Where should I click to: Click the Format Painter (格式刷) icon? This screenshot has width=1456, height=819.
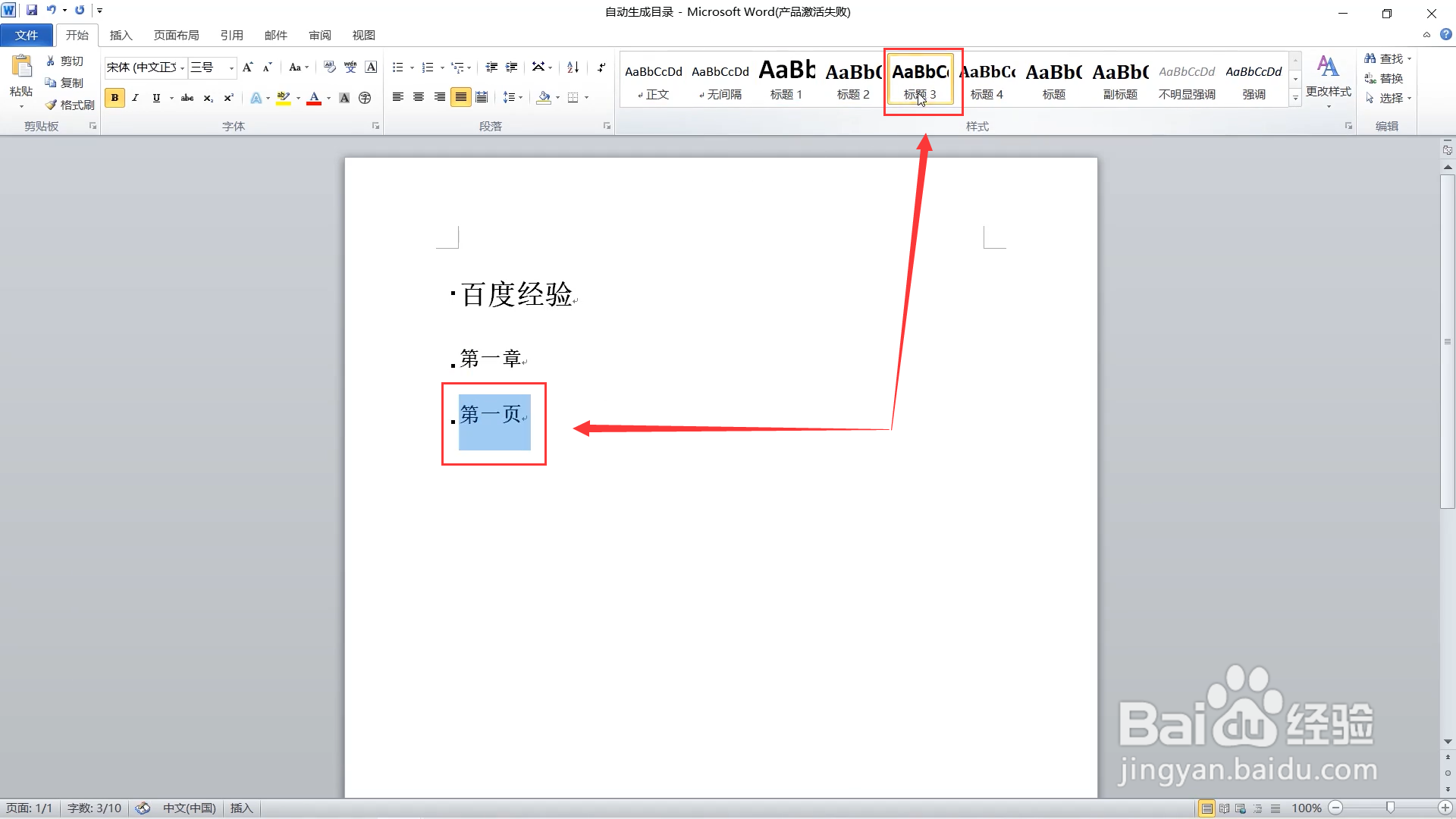pyautogui.click(x=69, y=105)
